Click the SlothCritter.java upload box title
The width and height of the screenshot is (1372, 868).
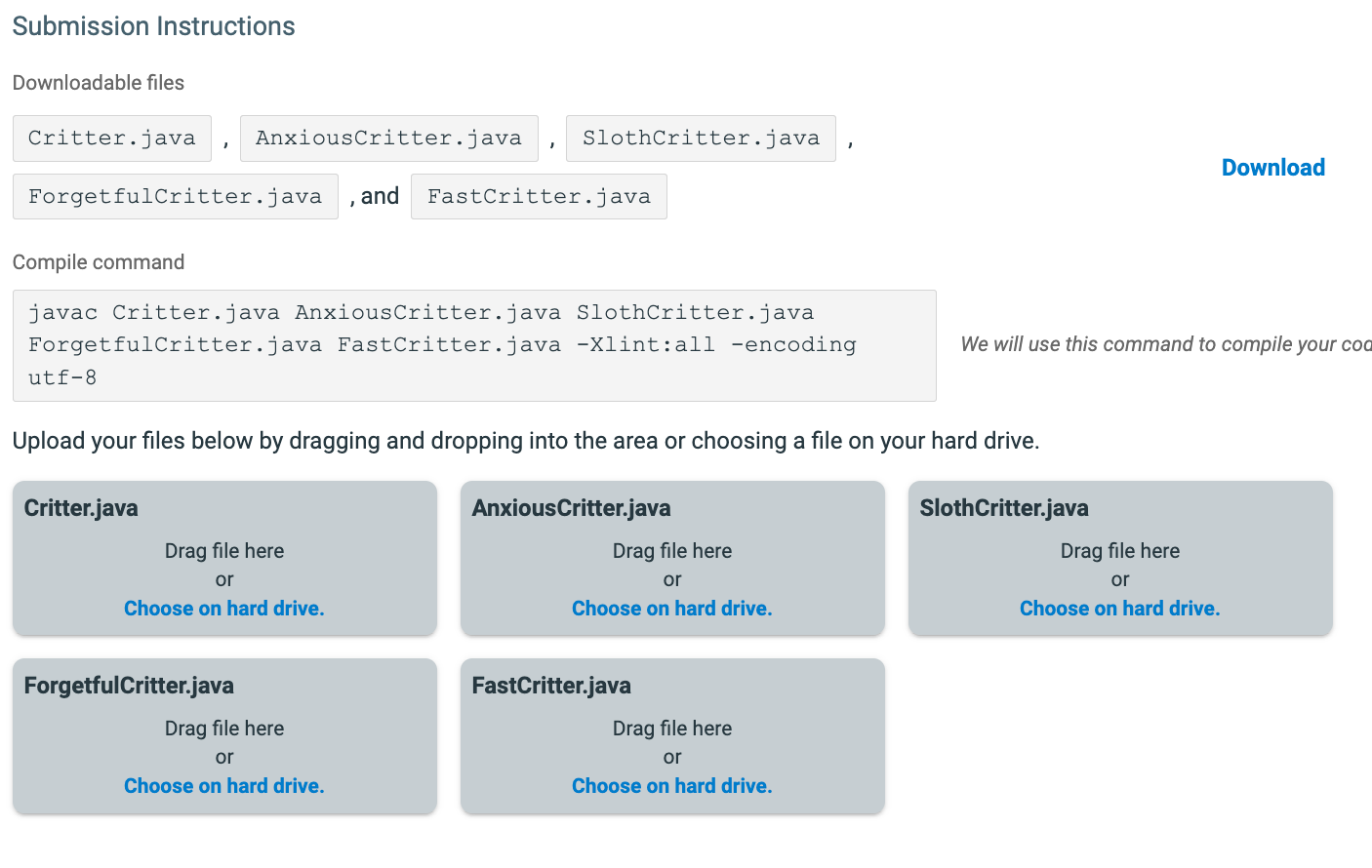[x=1004, y=508]
